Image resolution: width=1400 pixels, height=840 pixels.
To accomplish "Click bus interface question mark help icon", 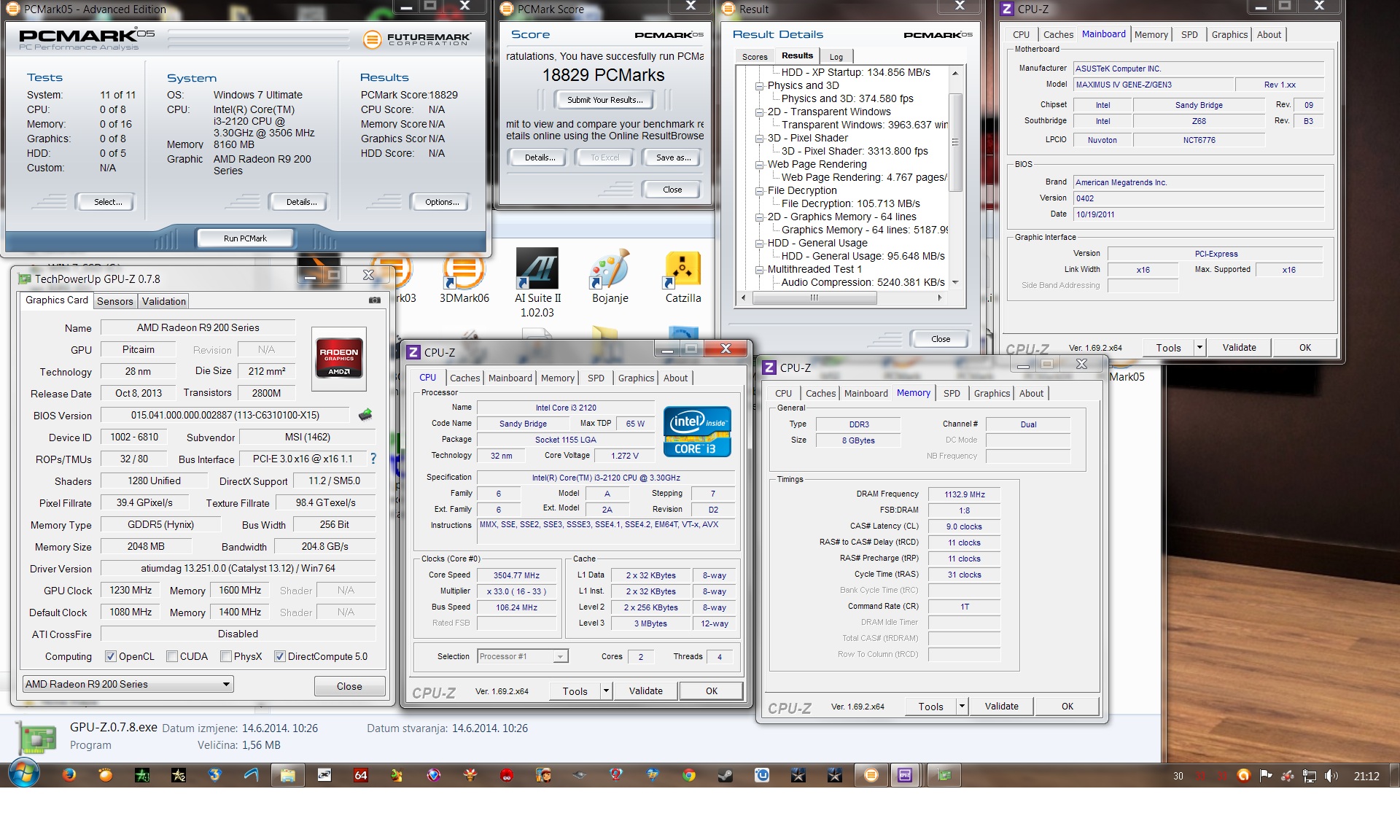I will tap(373, 459).
